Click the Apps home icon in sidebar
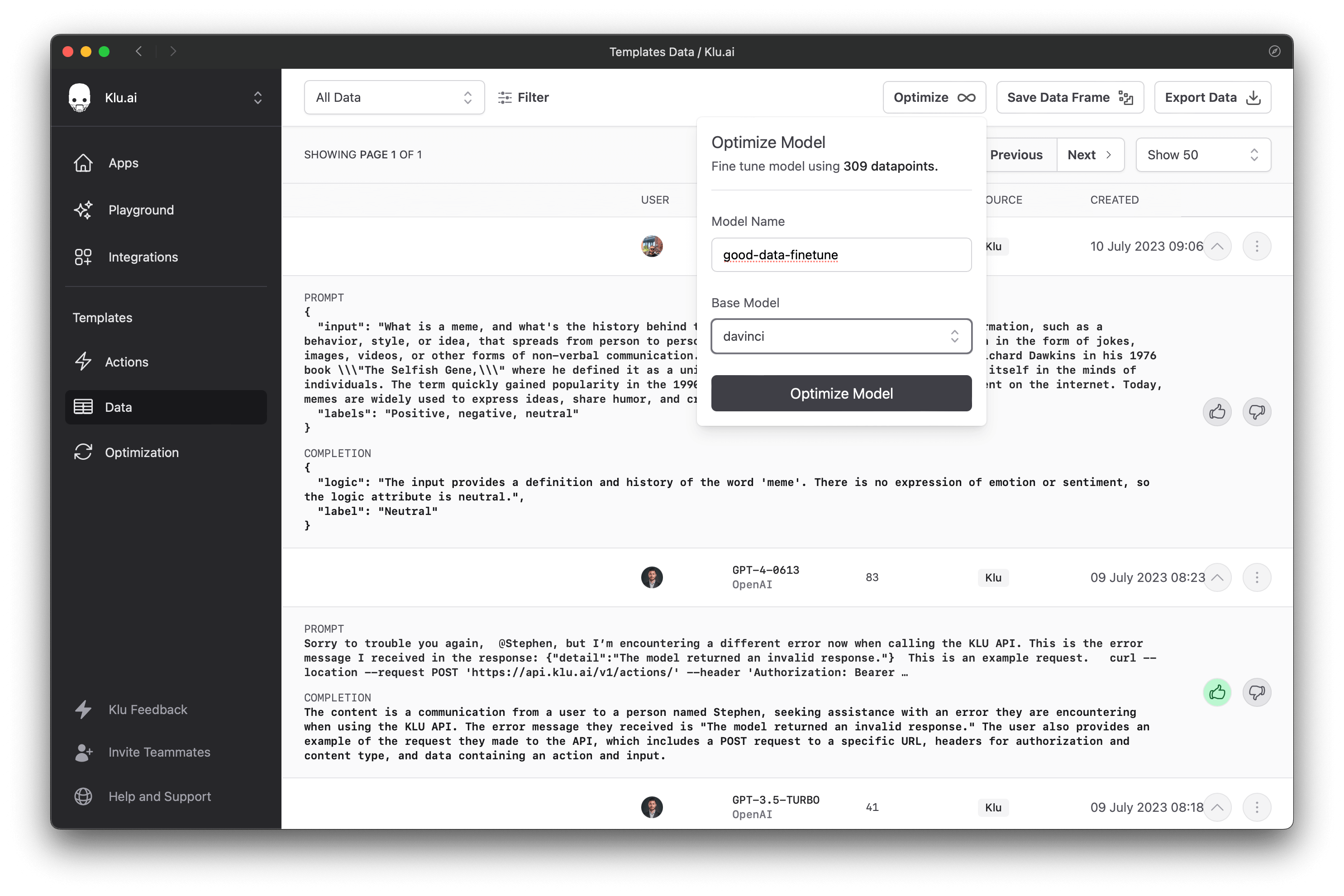 coord(83,163)
